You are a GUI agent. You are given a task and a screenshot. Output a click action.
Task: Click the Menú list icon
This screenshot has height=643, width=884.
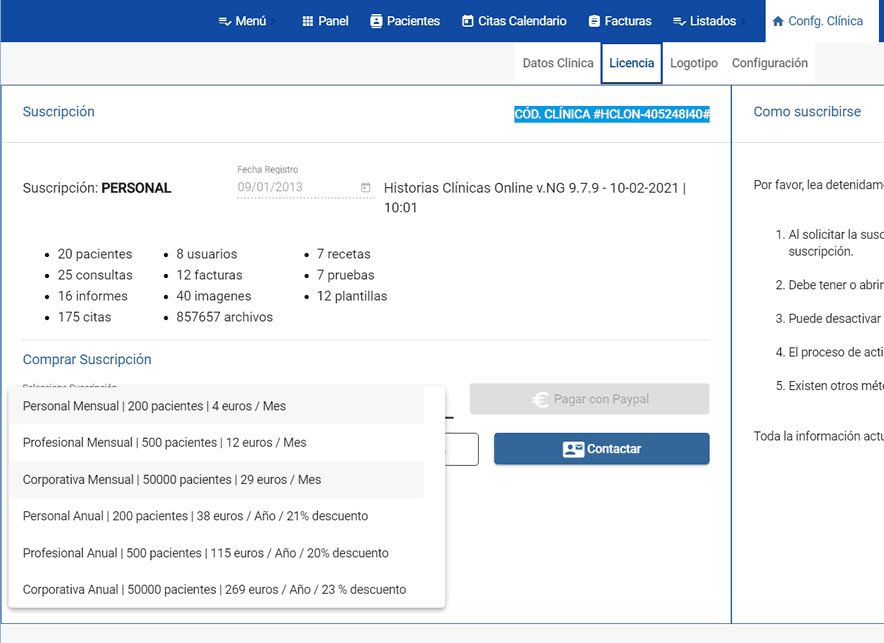pyautogui.click(x=225, y=21)
